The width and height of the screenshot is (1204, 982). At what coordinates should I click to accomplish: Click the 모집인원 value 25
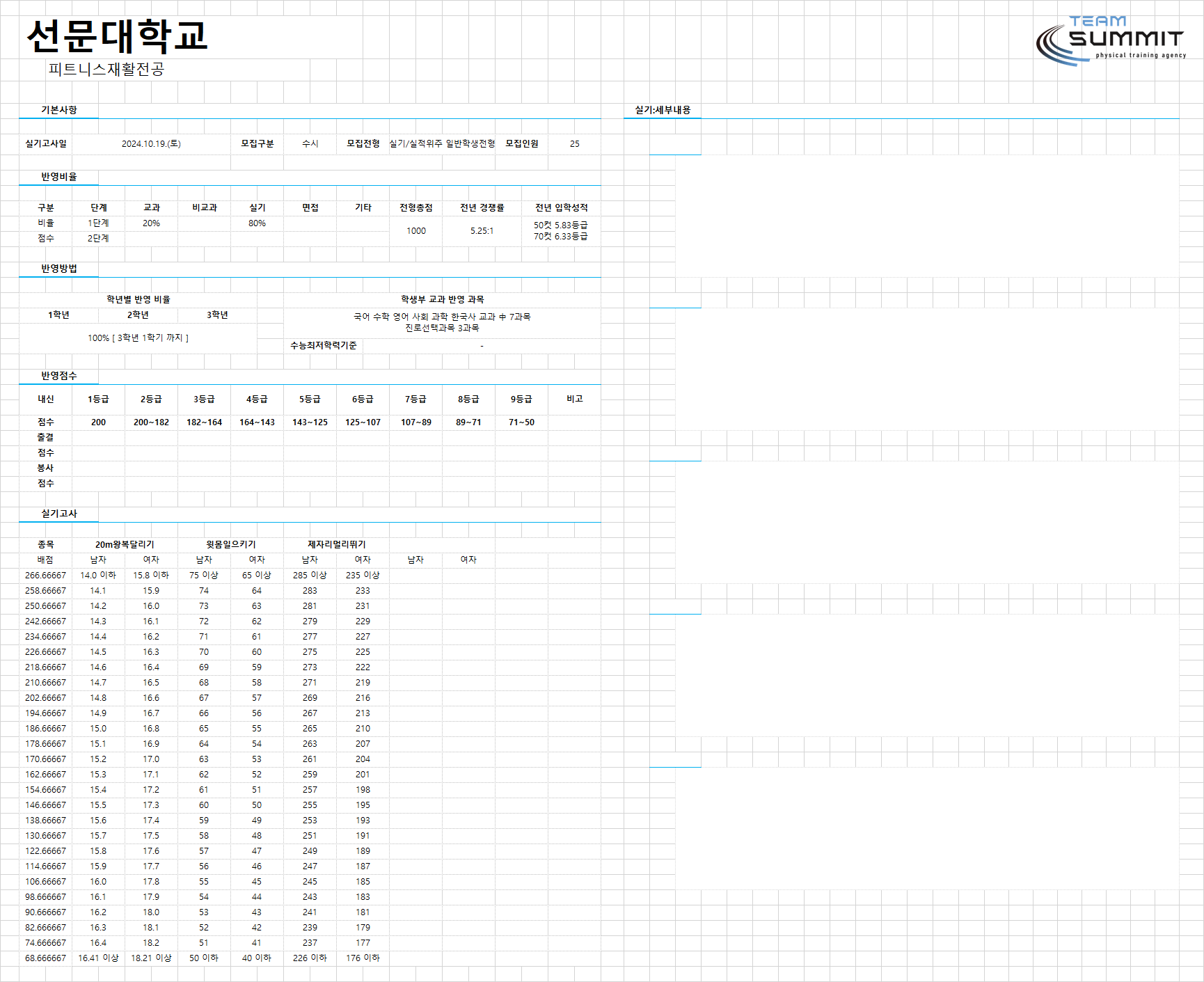[574, 143]
